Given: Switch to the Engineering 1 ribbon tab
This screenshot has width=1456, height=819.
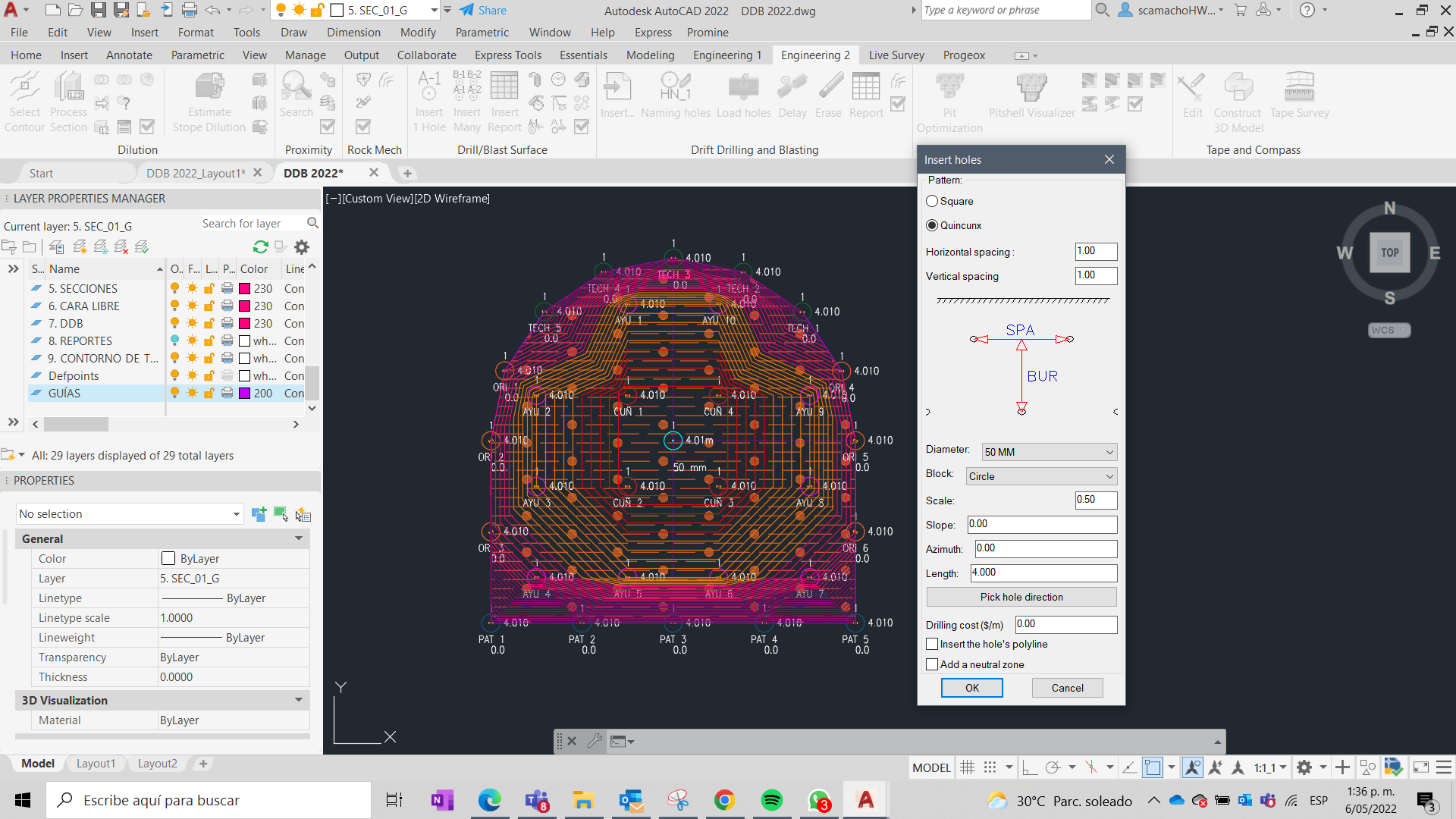Looking at the screenshot, I should pyautogui.click(x=726, y=55).
